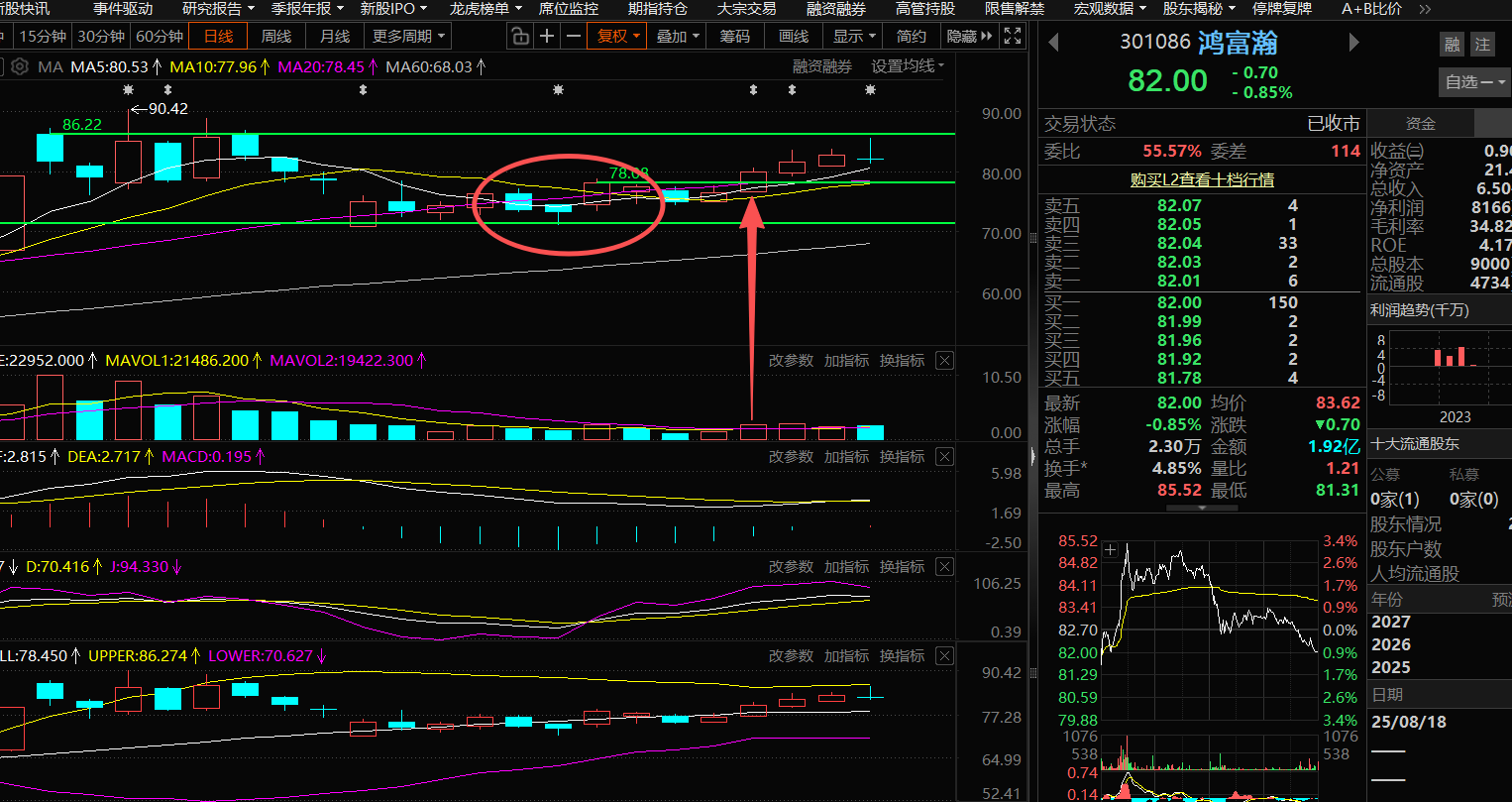Select 月线 monthly period
The height and width of the screenshot is (802, 1512).
335,37
